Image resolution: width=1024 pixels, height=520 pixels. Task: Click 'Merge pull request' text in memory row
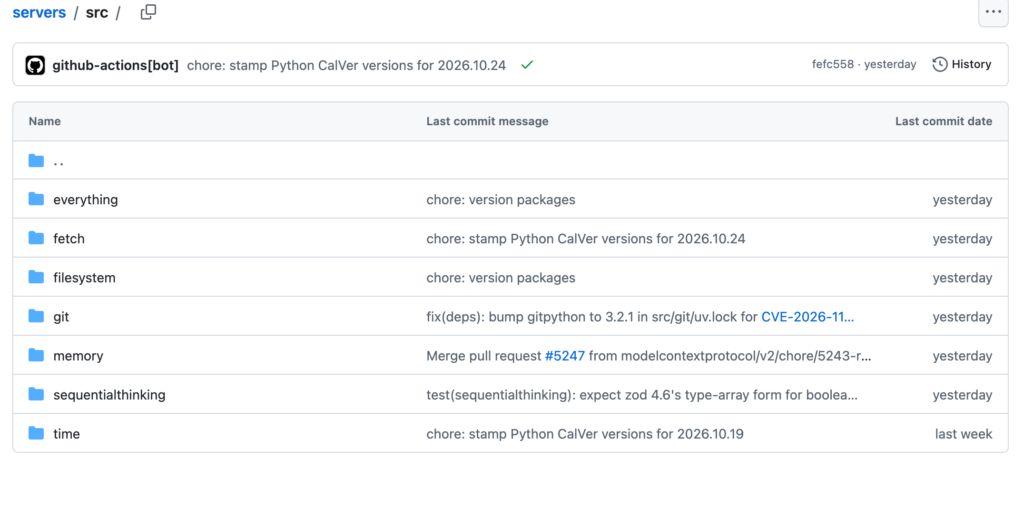point(484,356)
